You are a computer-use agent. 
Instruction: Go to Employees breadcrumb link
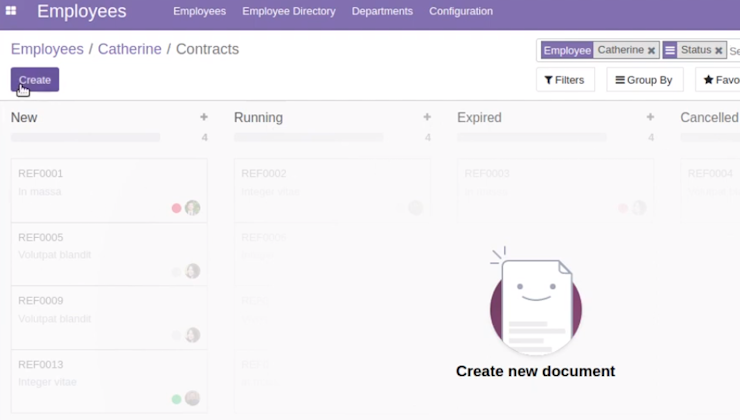pyautogui.click(x=47, y=49)
